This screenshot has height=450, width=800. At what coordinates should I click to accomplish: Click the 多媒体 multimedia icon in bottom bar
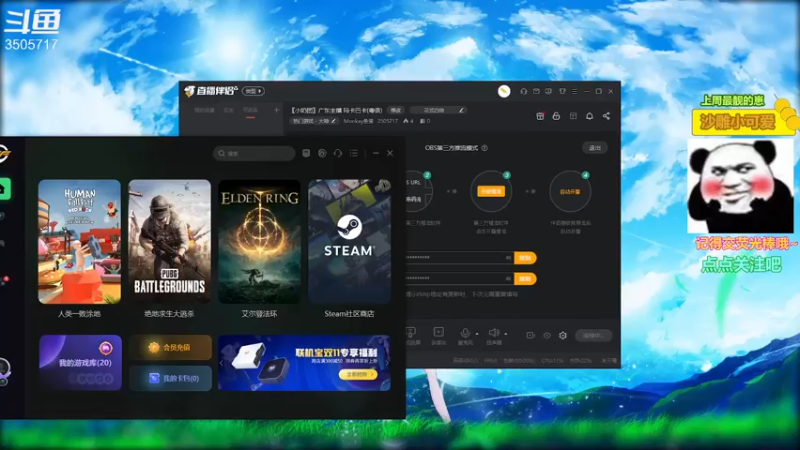tap(438, 335)
